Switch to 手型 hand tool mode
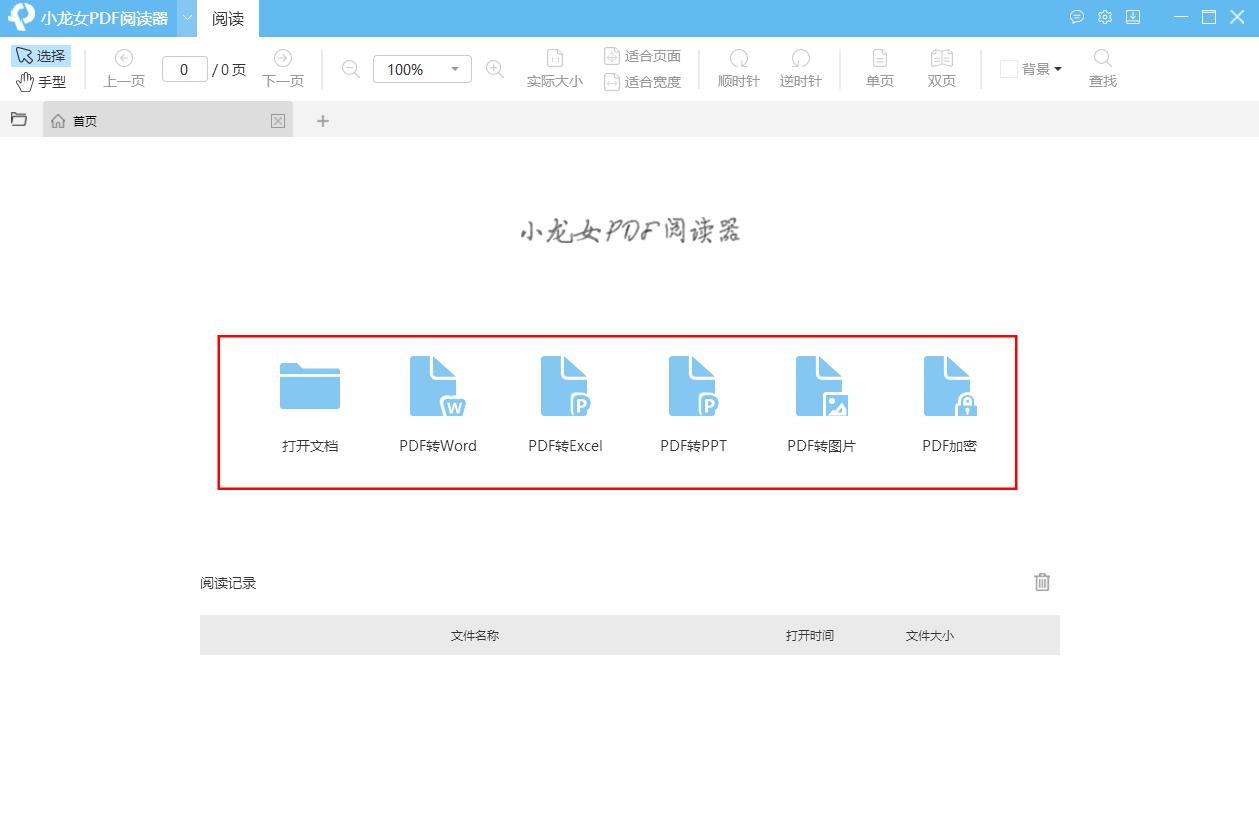 coord(41,82)
